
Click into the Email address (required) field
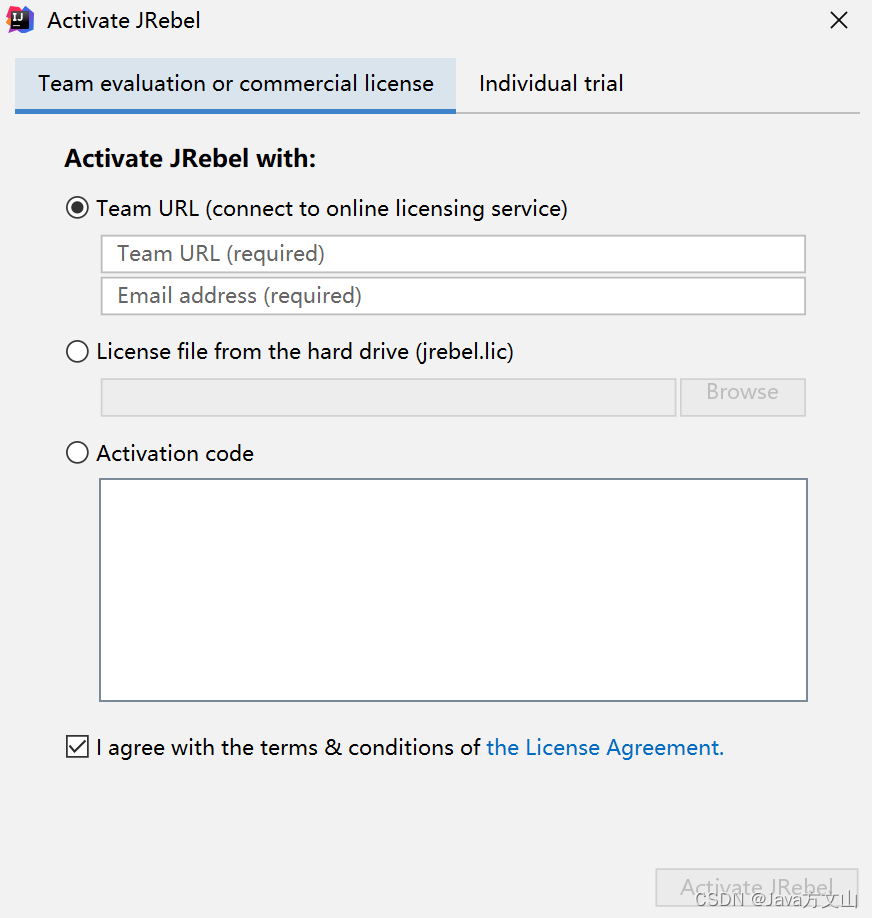pyautogui.click(x=453, y=296)
